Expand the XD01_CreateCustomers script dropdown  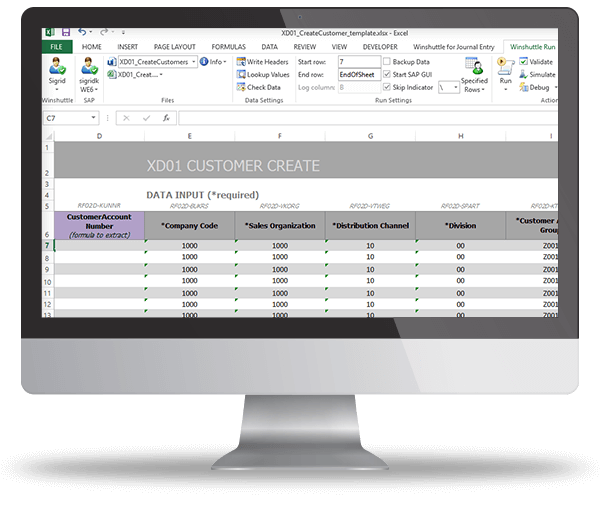click(194, 62)
